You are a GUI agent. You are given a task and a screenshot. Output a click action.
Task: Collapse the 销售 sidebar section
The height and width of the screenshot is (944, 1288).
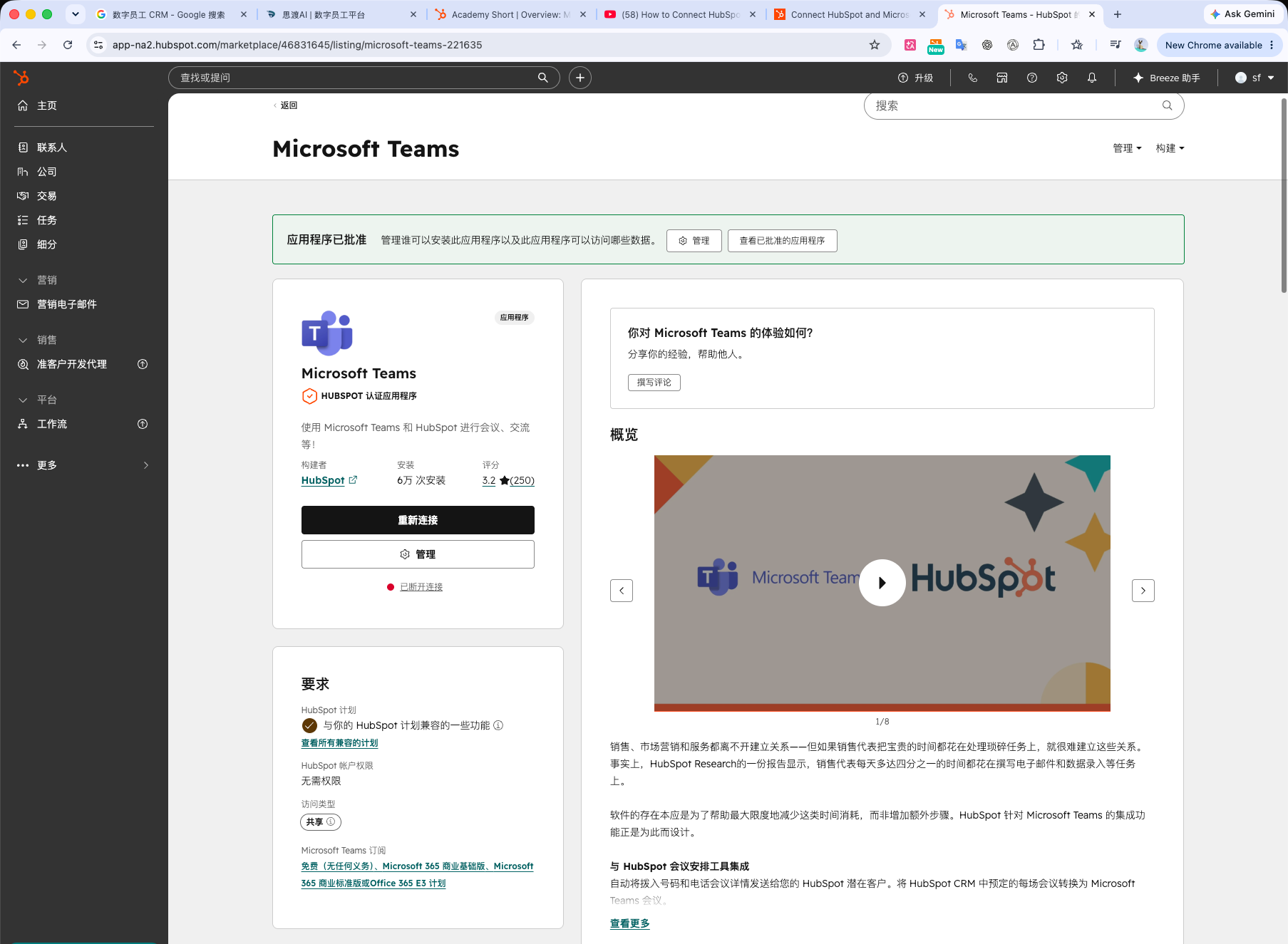pyautogui.click(x=37, y=340)
